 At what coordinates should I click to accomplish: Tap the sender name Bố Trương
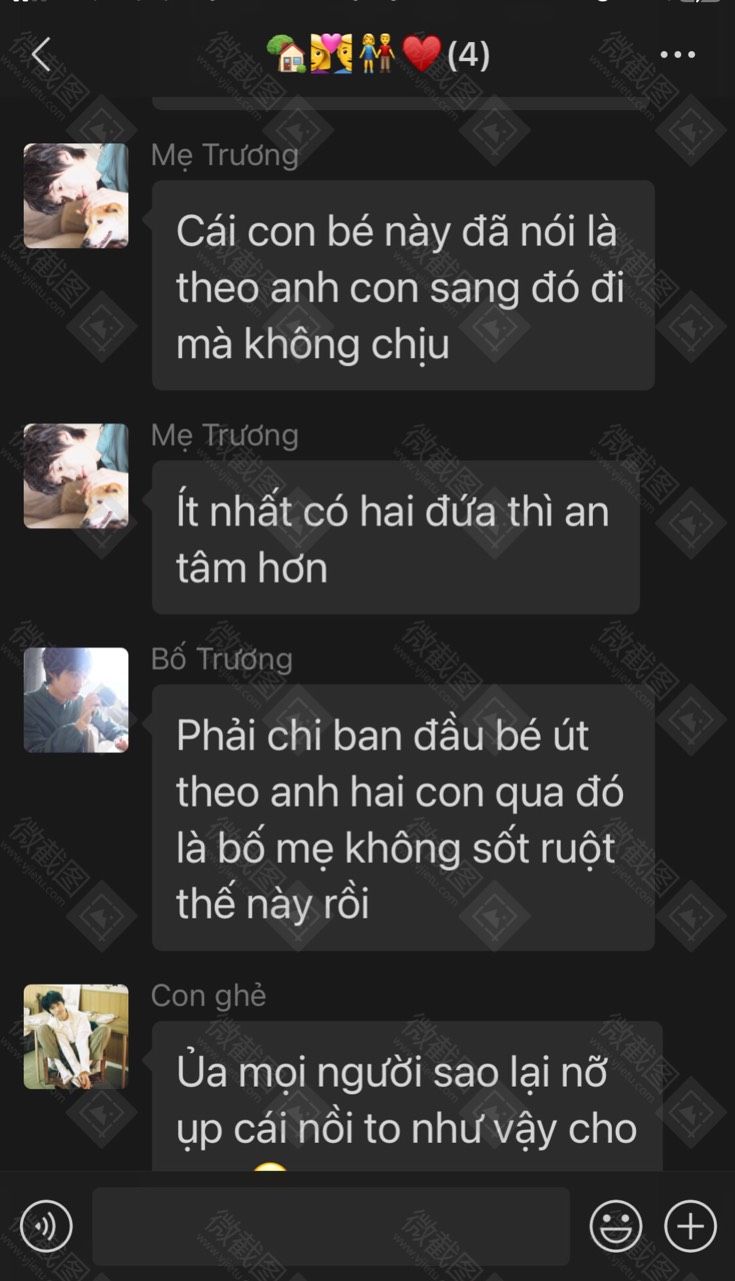pyautogui.click(x=222, y=660)
